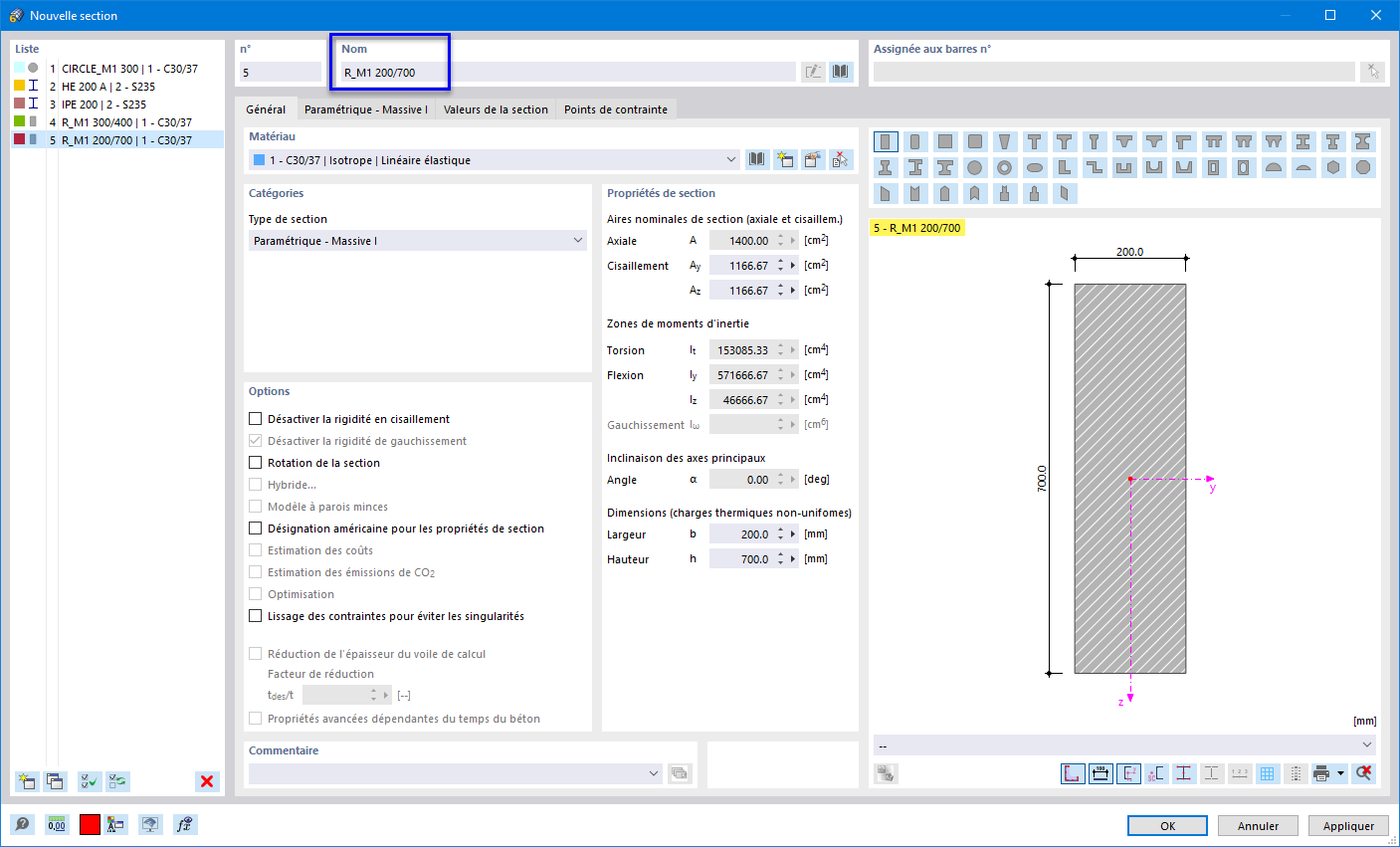Click the Nom field with R_M1 200/700
1400x847 pixels.
tap(567, 72)
